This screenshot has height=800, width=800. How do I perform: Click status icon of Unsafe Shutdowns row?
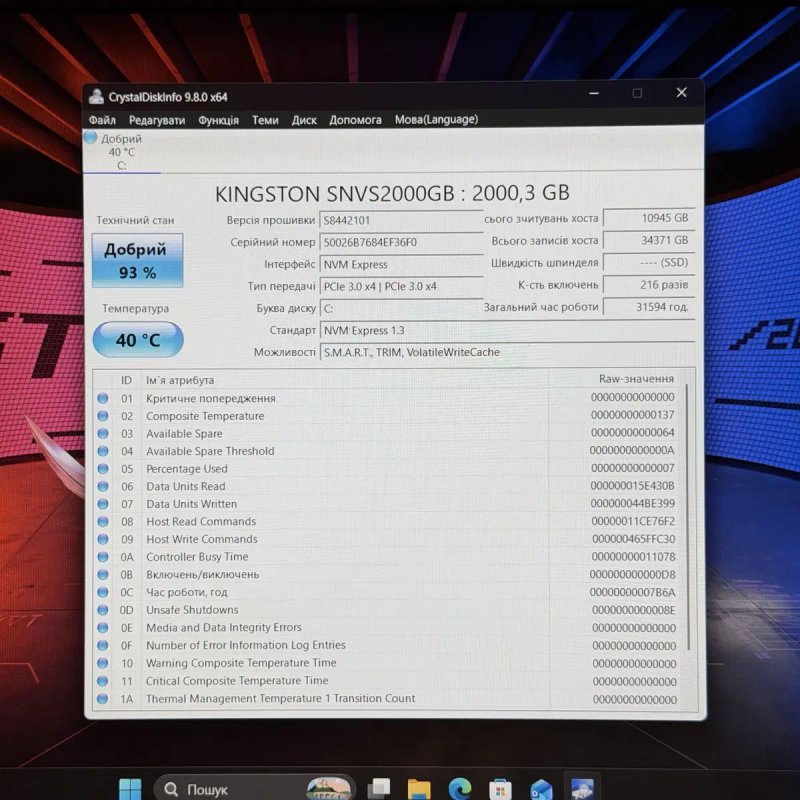(103, 610)
